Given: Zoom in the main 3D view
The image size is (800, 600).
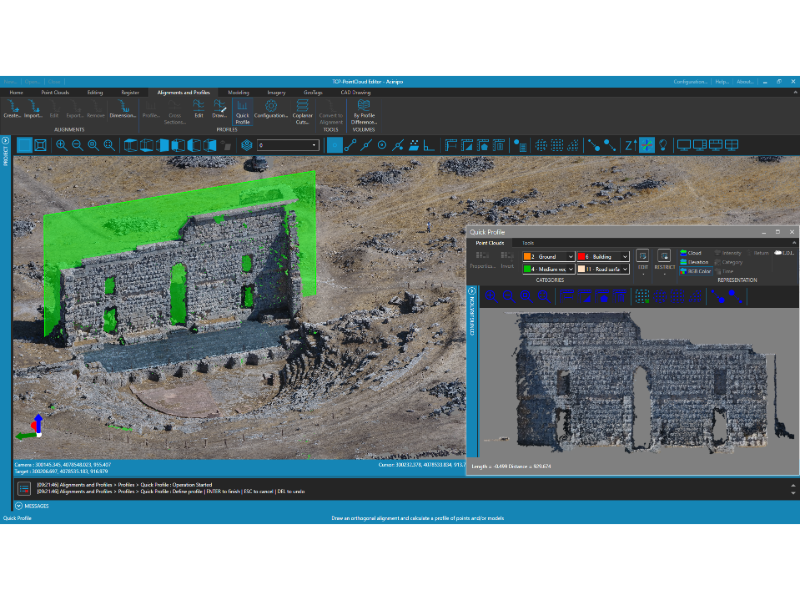Looking at the screenshot, I should point(61,145).
